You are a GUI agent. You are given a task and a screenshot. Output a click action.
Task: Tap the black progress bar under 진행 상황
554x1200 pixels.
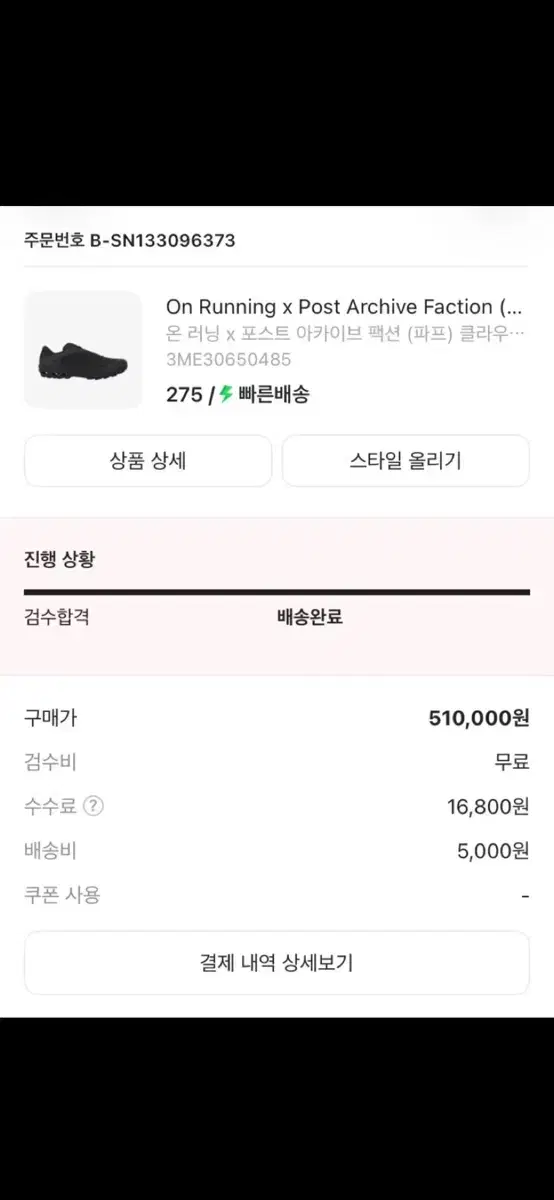pos(277,592)
